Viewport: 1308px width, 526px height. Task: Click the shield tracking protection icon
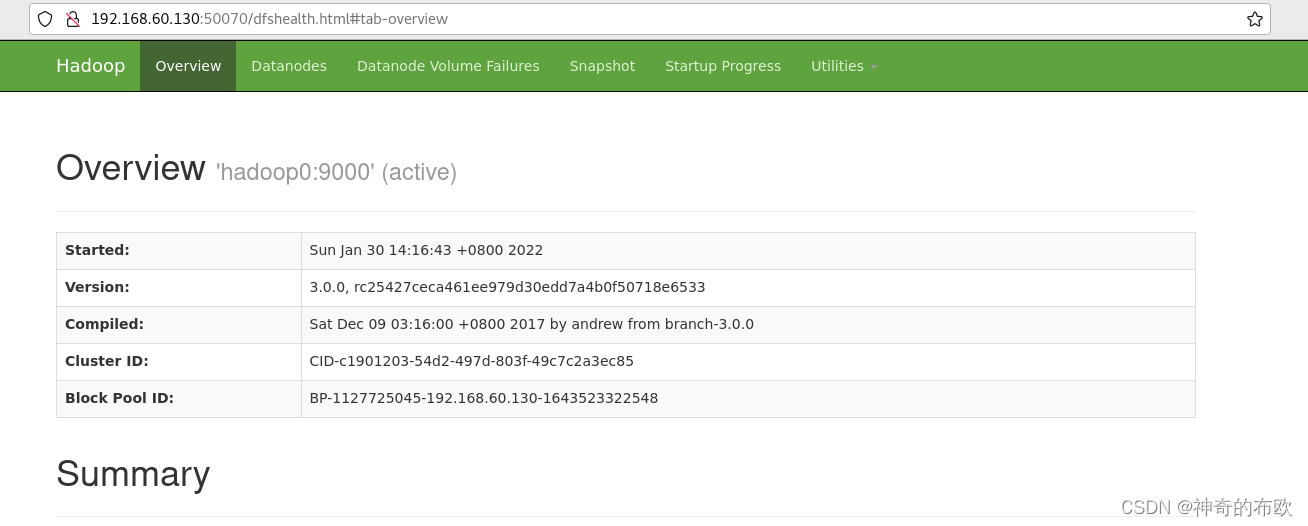pos(45,19)
